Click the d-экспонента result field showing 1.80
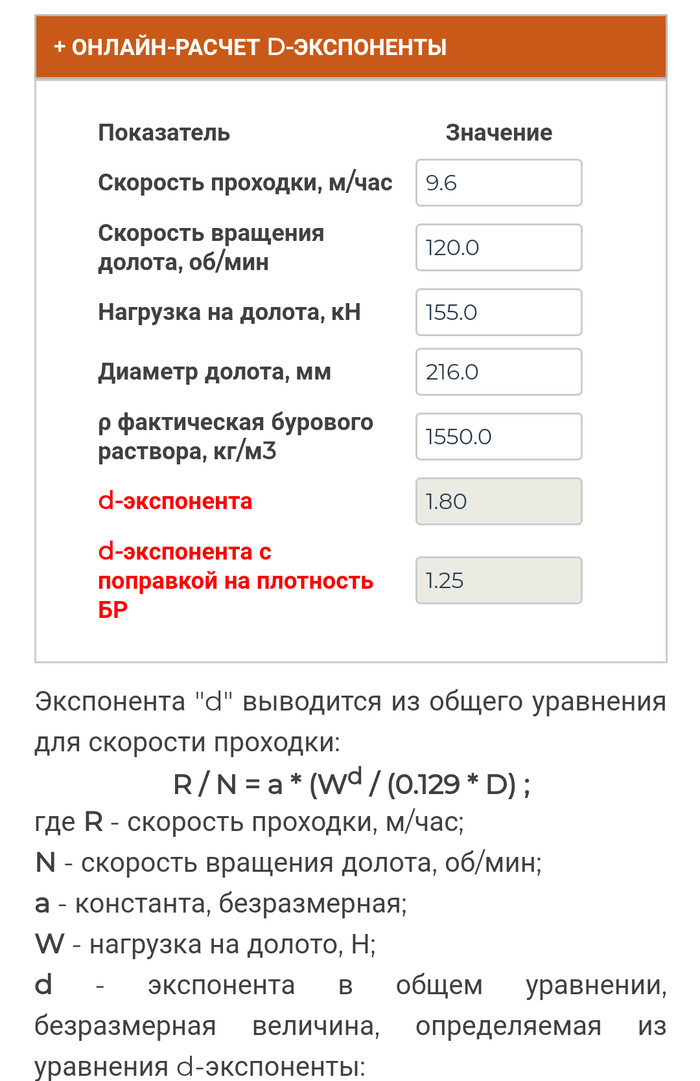This screenshot has width=700, height=1081. (498, 501)
